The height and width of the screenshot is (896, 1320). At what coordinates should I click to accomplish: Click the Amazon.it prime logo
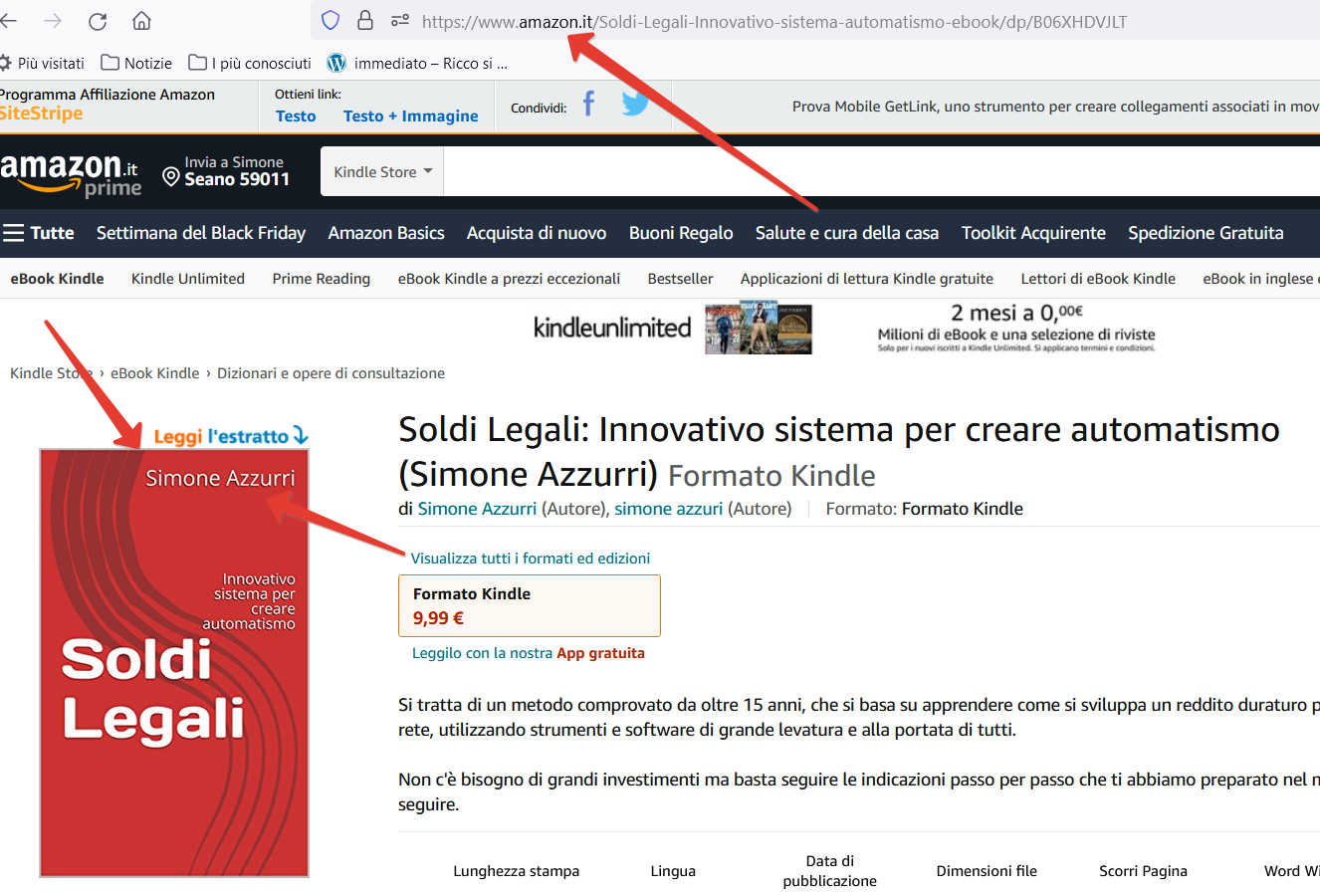coord(70,175)
